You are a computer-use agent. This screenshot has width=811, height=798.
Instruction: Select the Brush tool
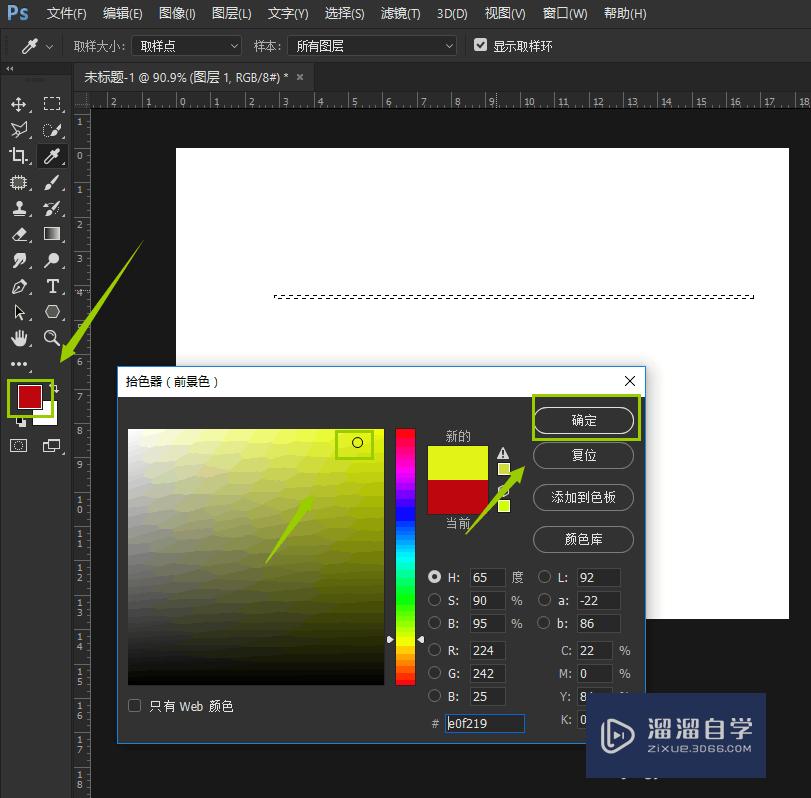point(52,182)
